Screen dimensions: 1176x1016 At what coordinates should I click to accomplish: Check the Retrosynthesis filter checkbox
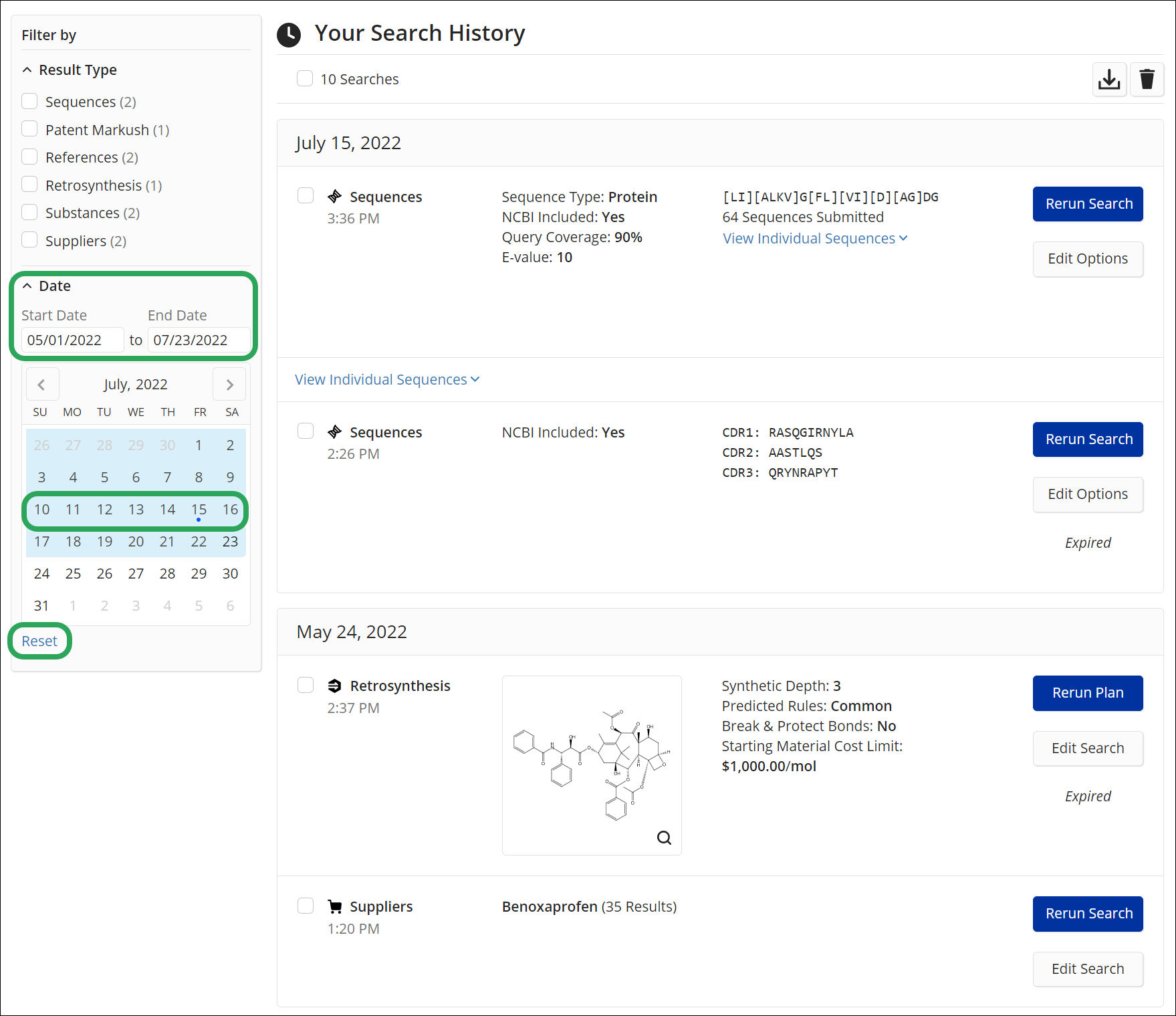point(29,184)
